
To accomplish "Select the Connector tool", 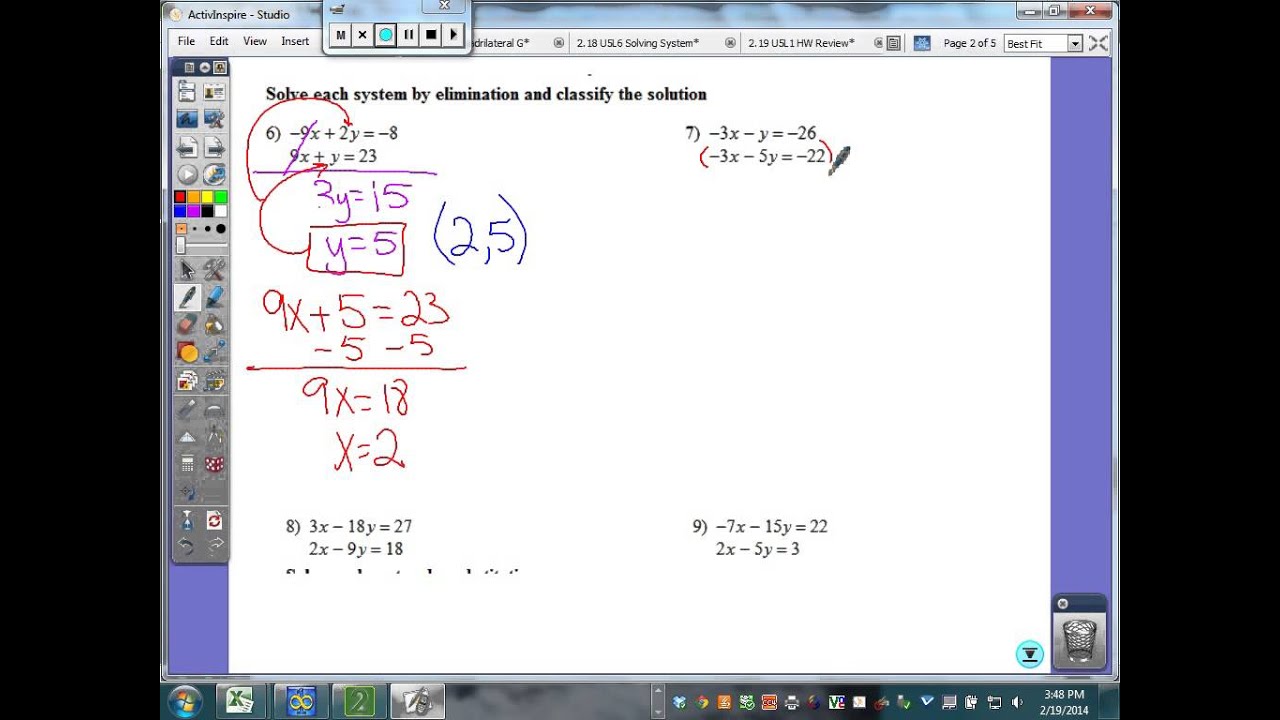I will click(x=214, y=352).
